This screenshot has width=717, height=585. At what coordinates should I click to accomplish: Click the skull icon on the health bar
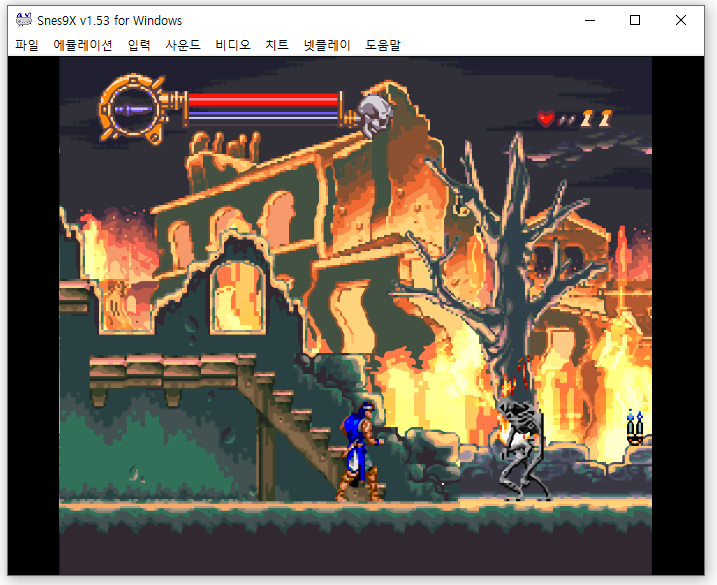[x=374, y=116]
